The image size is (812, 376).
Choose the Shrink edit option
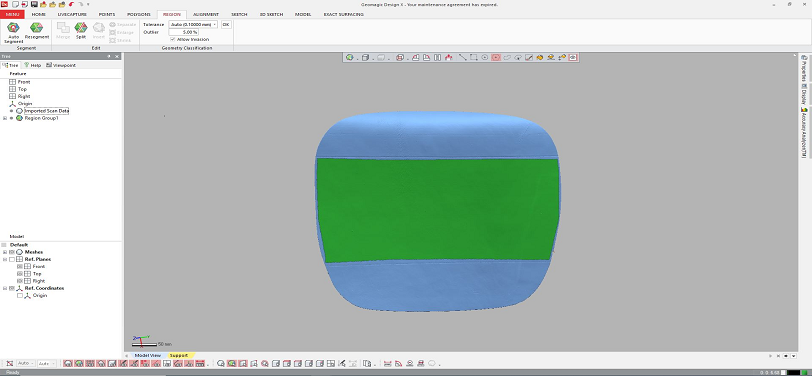coord(121,40)
